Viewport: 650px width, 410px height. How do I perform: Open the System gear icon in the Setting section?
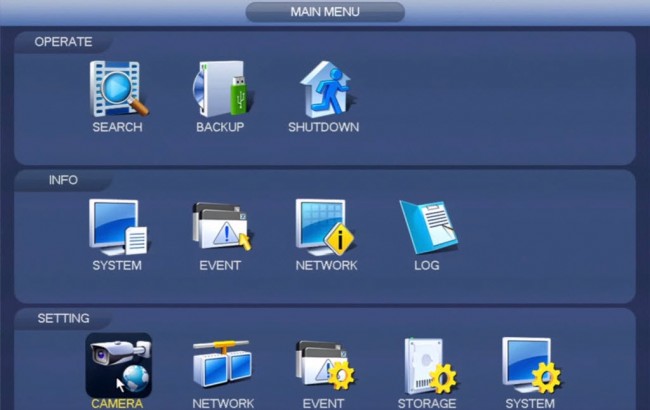pyautogui.click(x=531, y=365)
